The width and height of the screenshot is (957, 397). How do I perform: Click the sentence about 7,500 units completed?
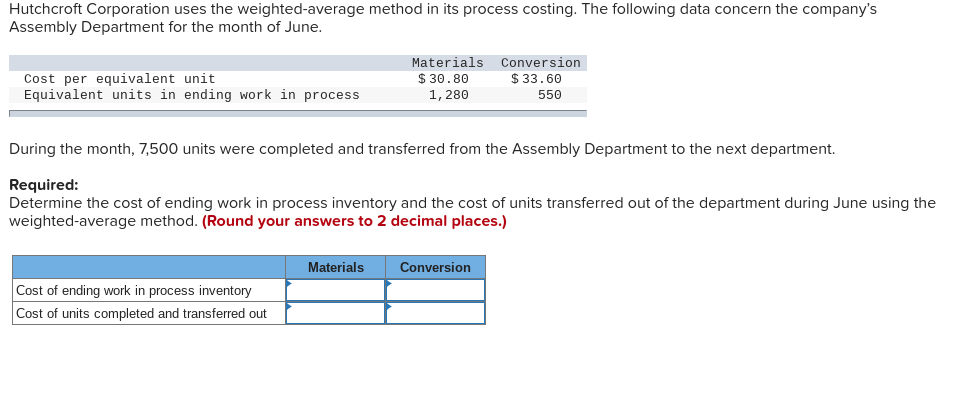click(422, 149)
